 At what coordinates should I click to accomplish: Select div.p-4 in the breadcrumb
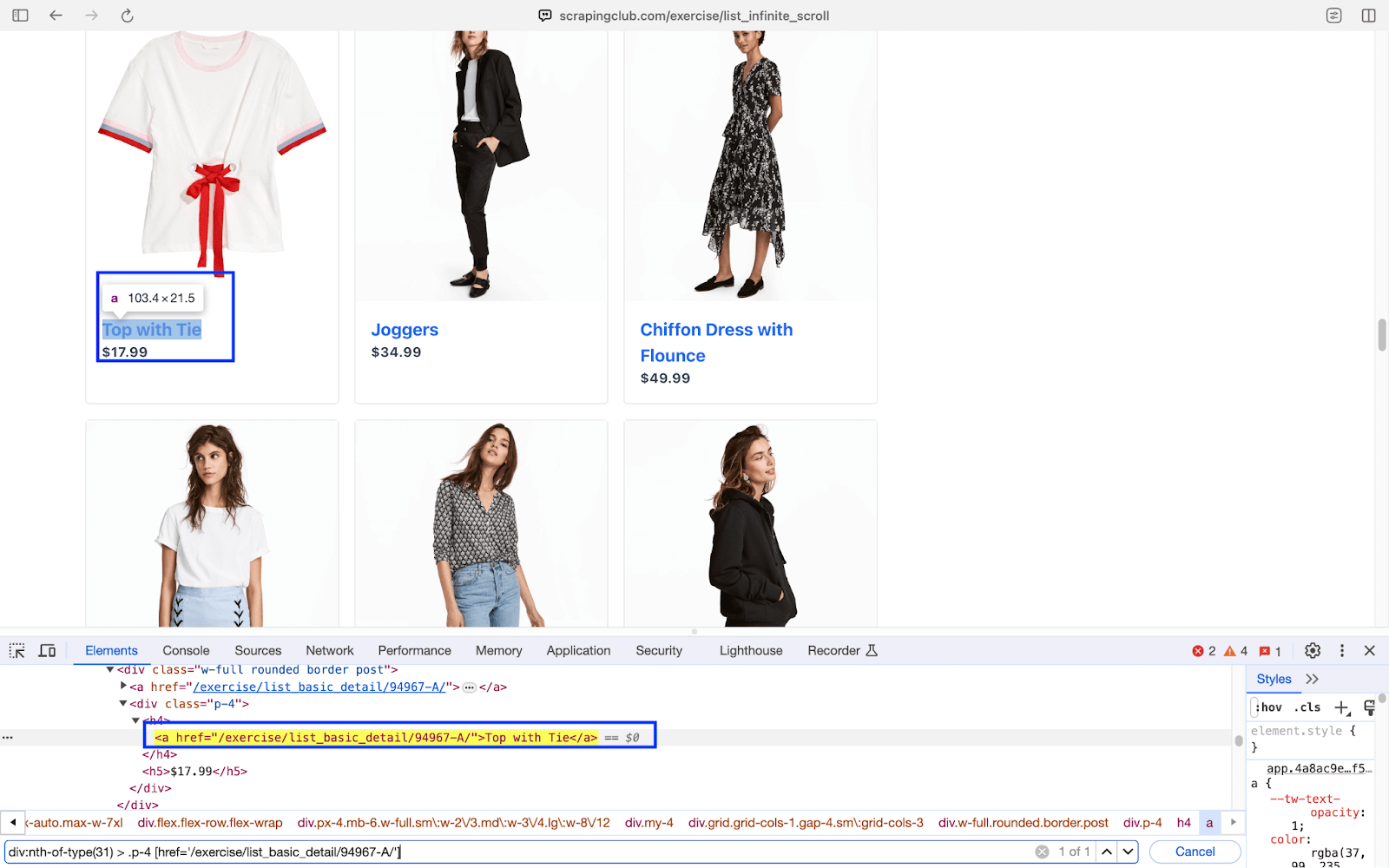[1142, 823]
